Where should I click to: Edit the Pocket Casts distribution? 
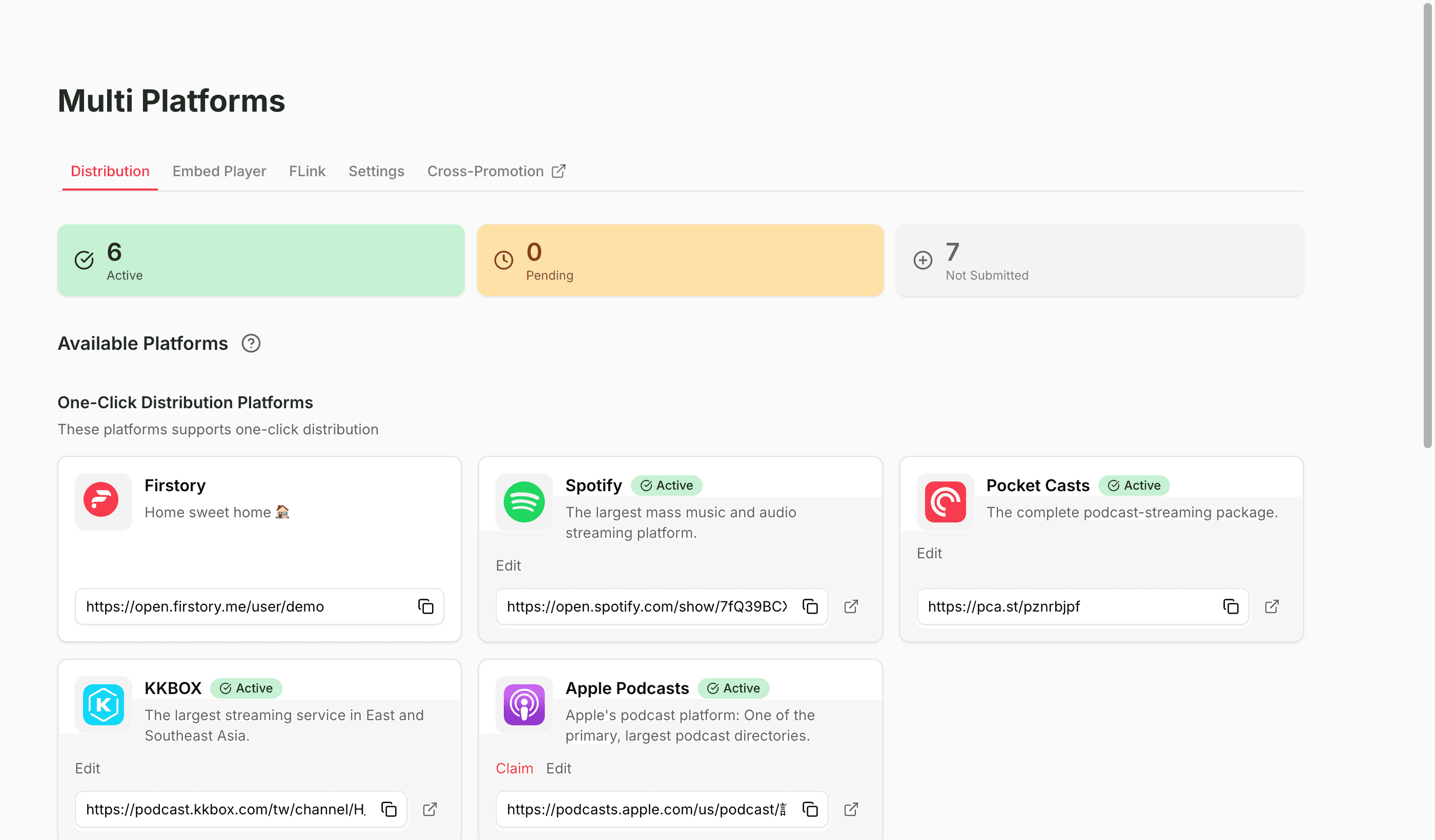[929, 553]
